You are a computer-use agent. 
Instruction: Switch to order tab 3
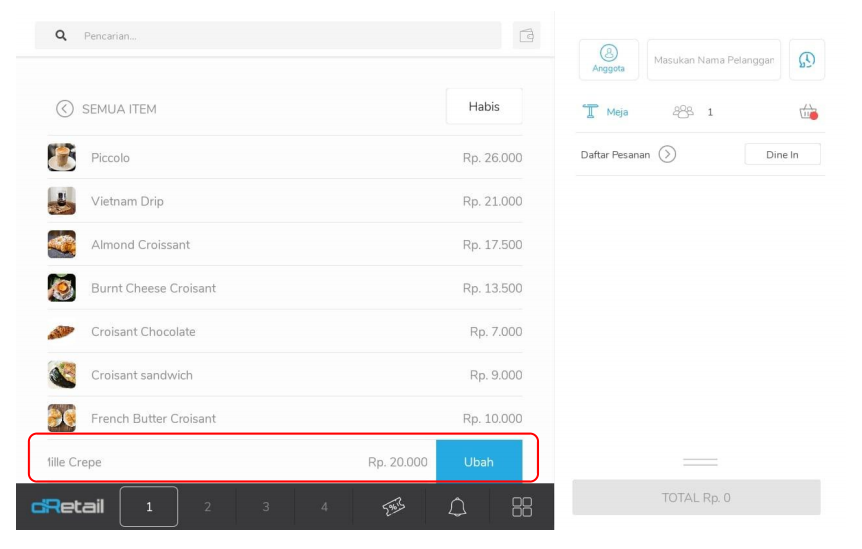pyautogui.click(x=267, y=507)
